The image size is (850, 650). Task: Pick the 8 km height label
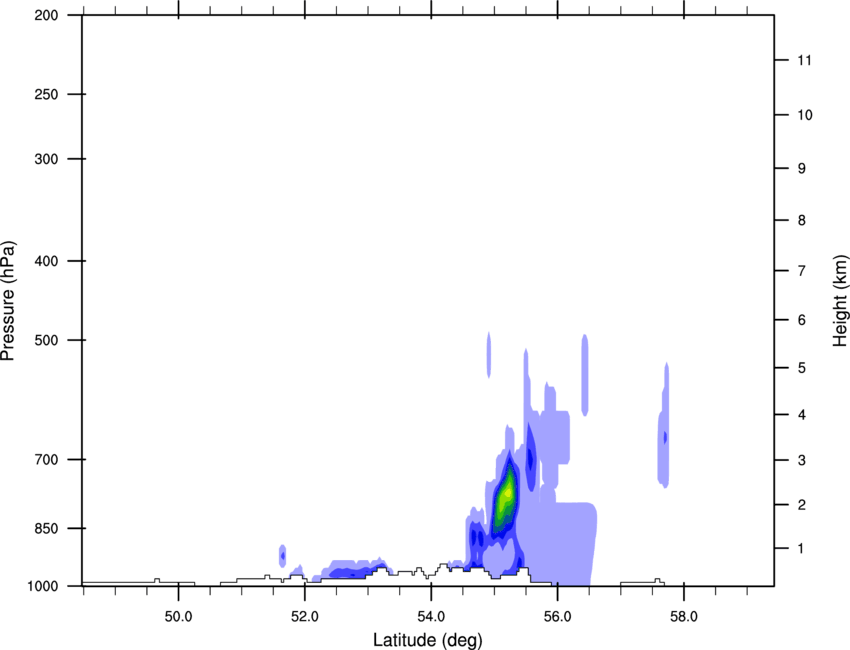pos(802,220)
